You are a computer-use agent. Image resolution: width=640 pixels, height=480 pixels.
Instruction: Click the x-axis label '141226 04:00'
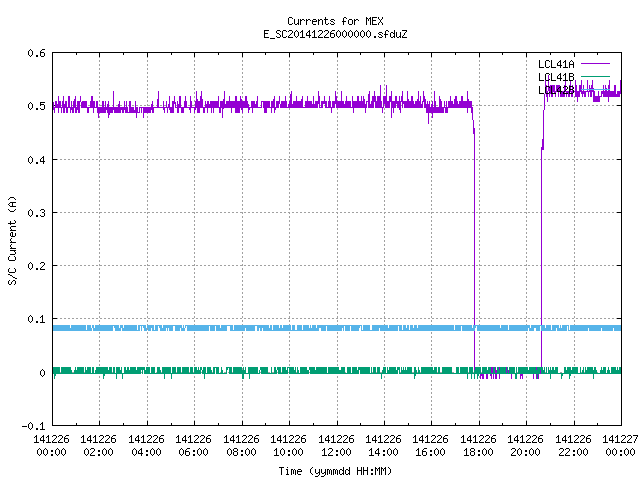point(146,445)
